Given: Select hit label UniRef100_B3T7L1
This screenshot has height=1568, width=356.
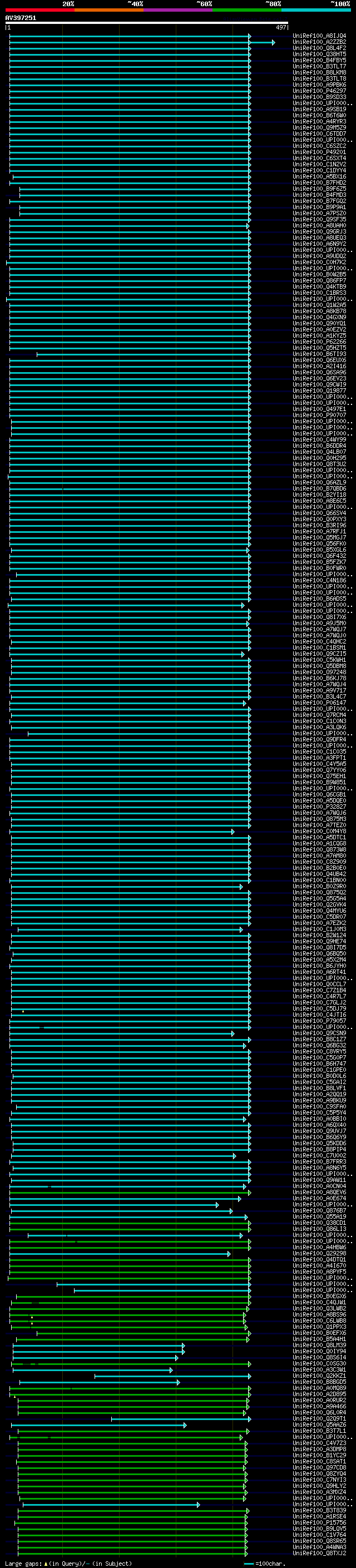Looking at the screenshot, I should (x=319, y=1431).
